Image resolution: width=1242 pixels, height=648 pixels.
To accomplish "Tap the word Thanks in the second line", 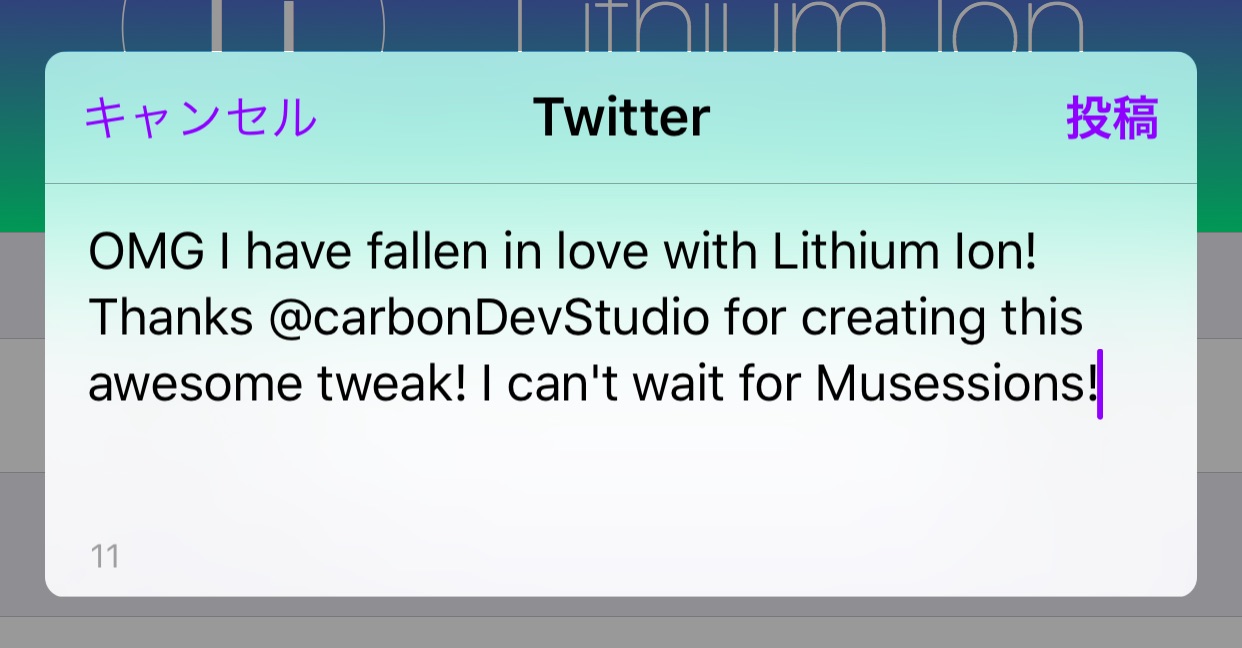I will (x=171, y=319).
